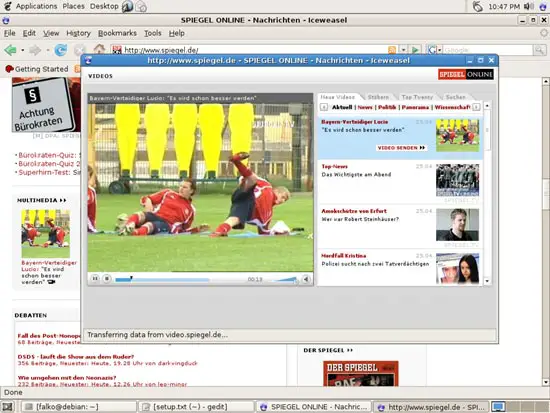Open the Top-News video thumbnail
The width and height of the screenshot is (550, 413).
tap(457, 180)
